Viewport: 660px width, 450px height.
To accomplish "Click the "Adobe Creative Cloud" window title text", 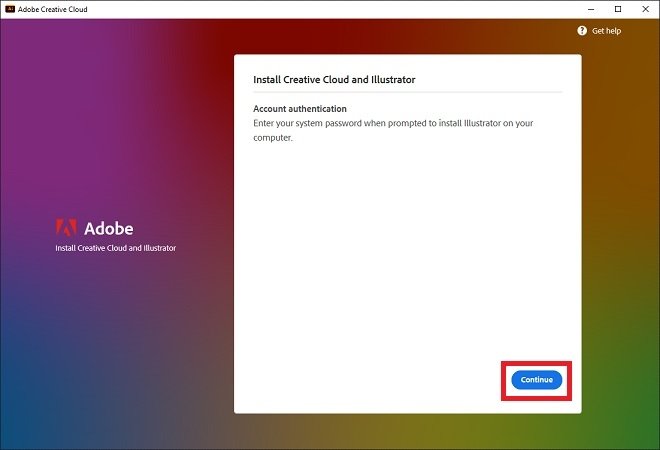I will coord(53,9).
